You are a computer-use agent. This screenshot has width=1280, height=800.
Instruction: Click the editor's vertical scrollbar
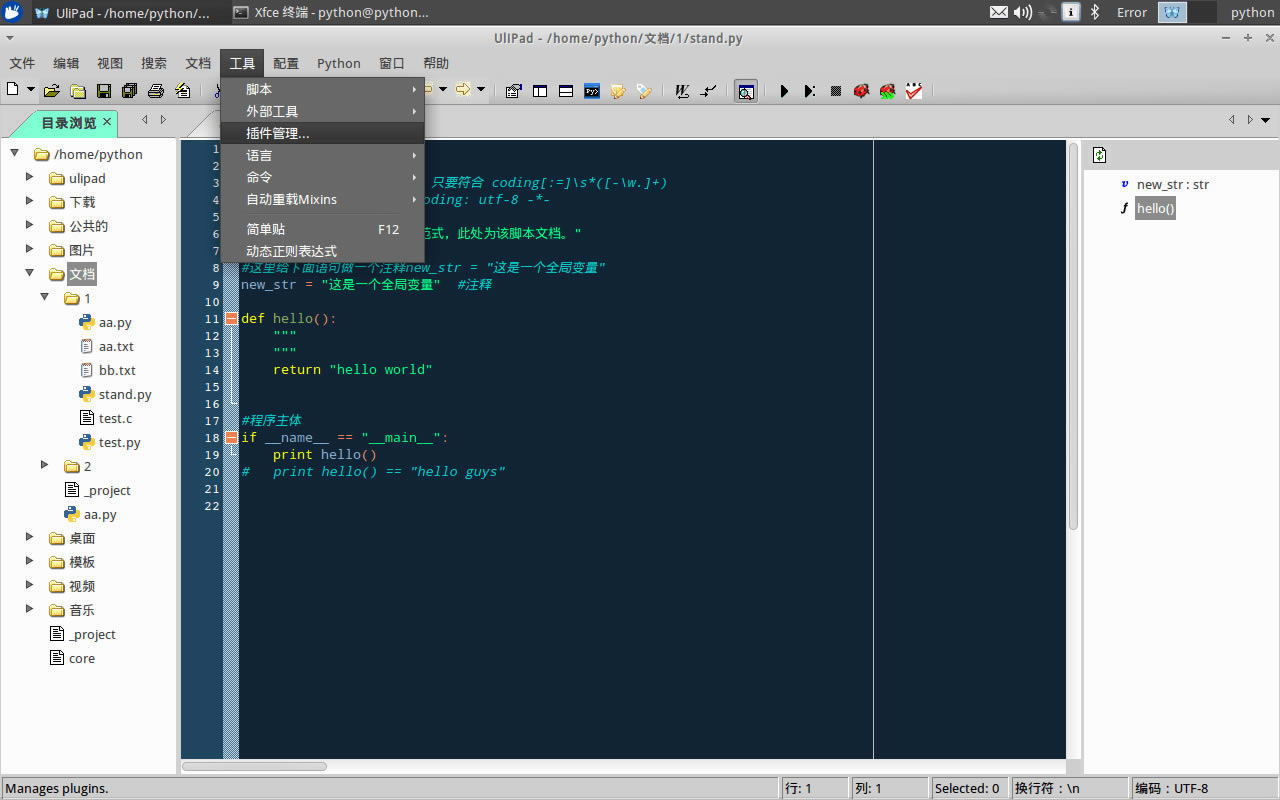(1073, 335)
